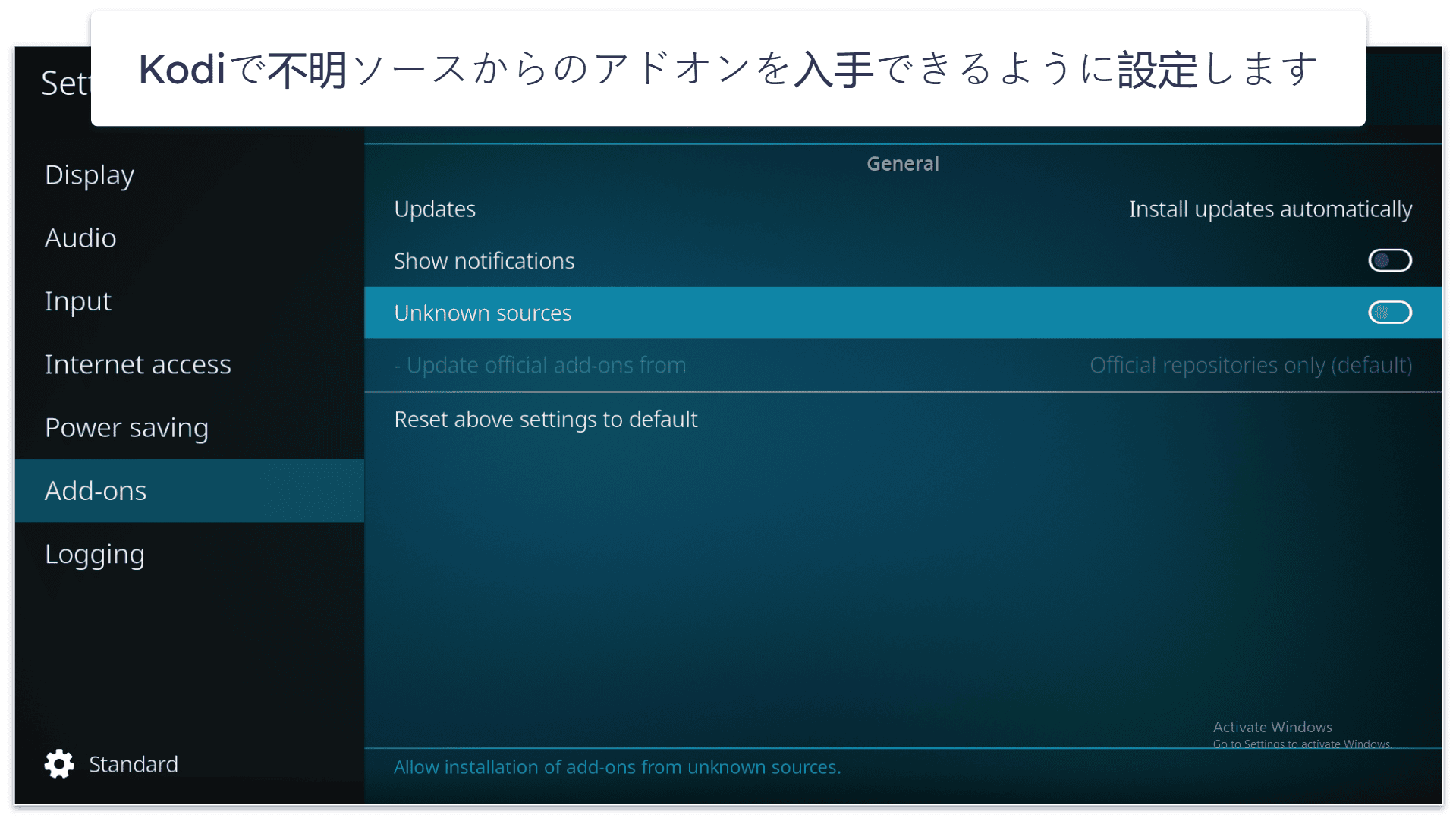
Task: Open the Updates setting options
Action: 903,209
